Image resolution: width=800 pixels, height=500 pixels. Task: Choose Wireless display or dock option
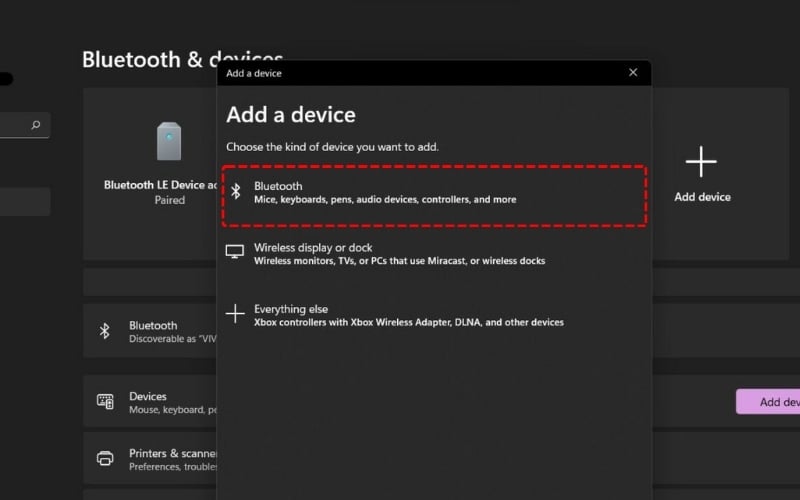click(434, 254)
